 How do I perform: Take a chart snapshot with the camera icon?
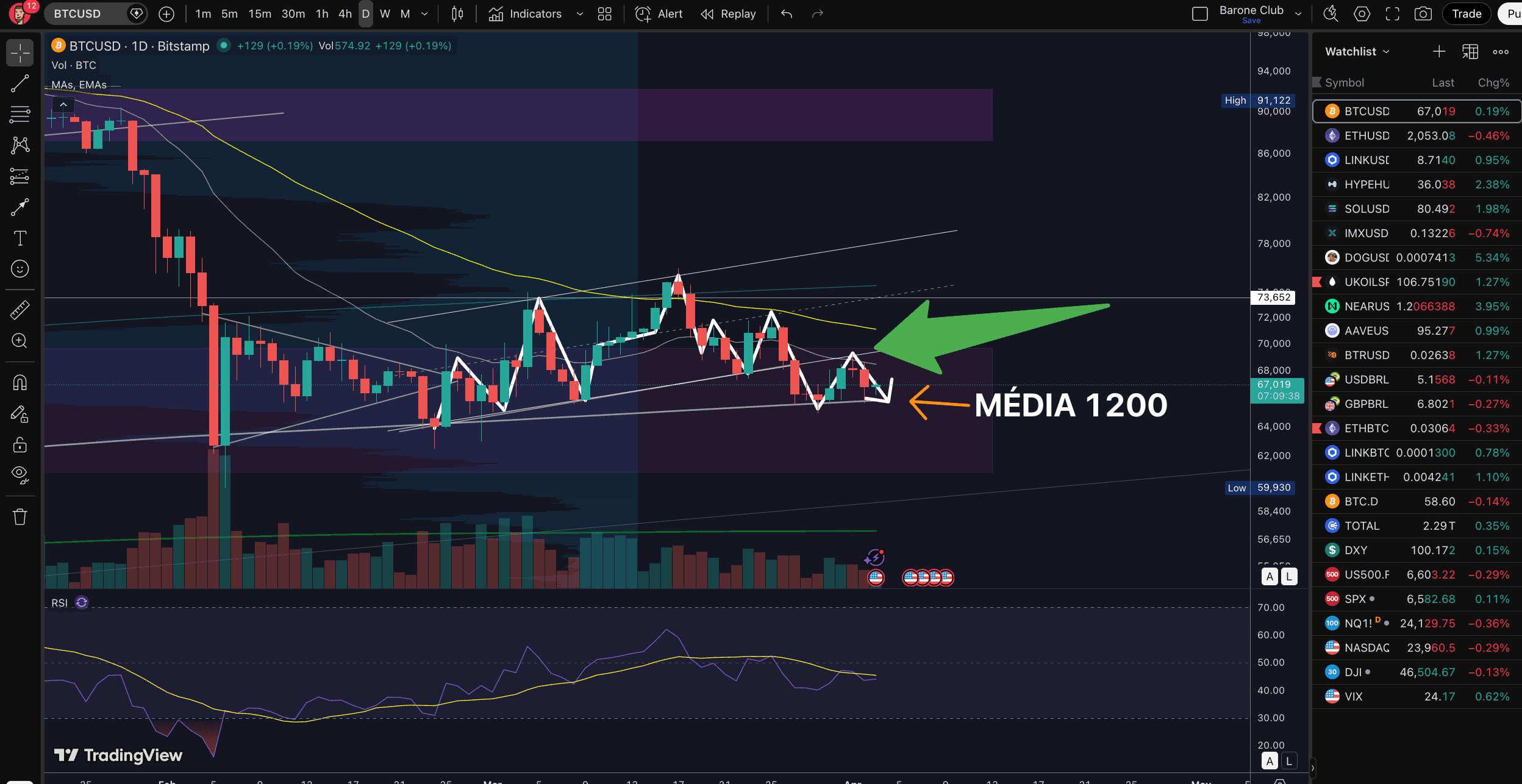1424,13
